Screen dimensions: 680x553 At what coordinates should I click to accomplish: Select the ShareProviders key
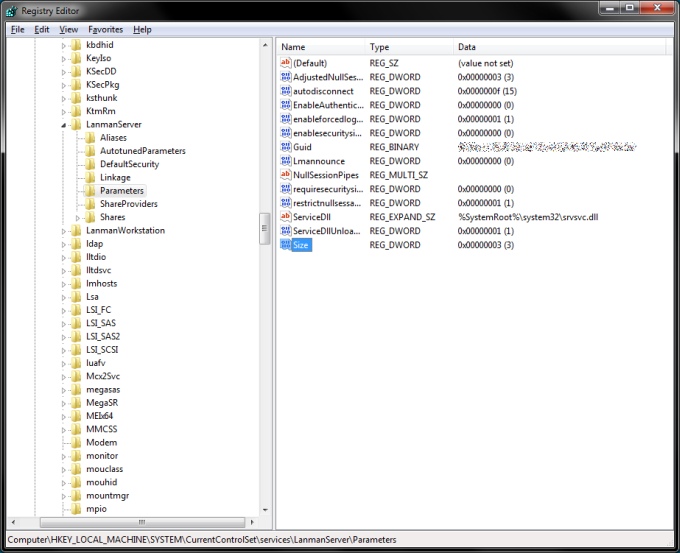tap(129, 204)
